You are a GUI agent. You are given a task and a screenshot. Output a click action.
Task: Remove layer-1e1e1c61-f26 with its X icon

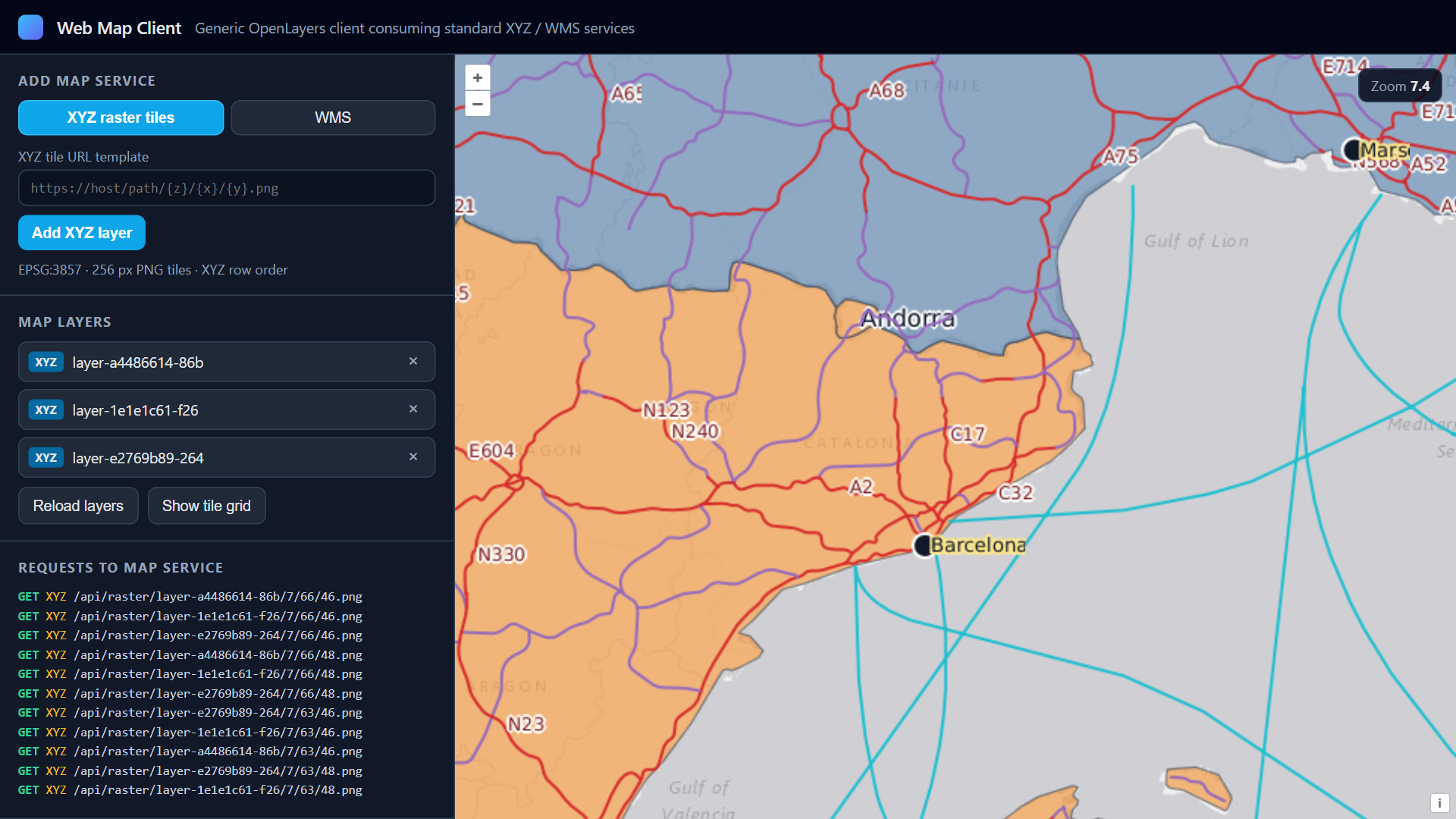click(413, 409)
